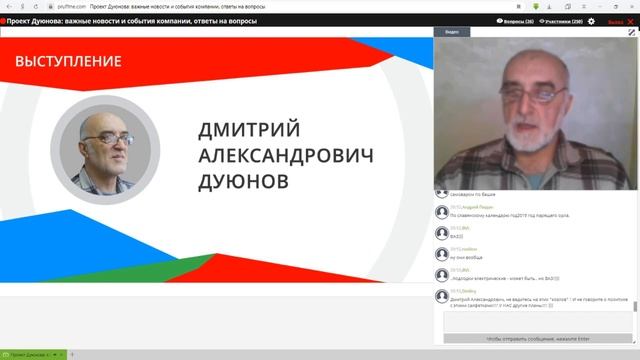This screenshot has height=360, width=640.
Task: Click the send message hint button
Action: [538, 339]
